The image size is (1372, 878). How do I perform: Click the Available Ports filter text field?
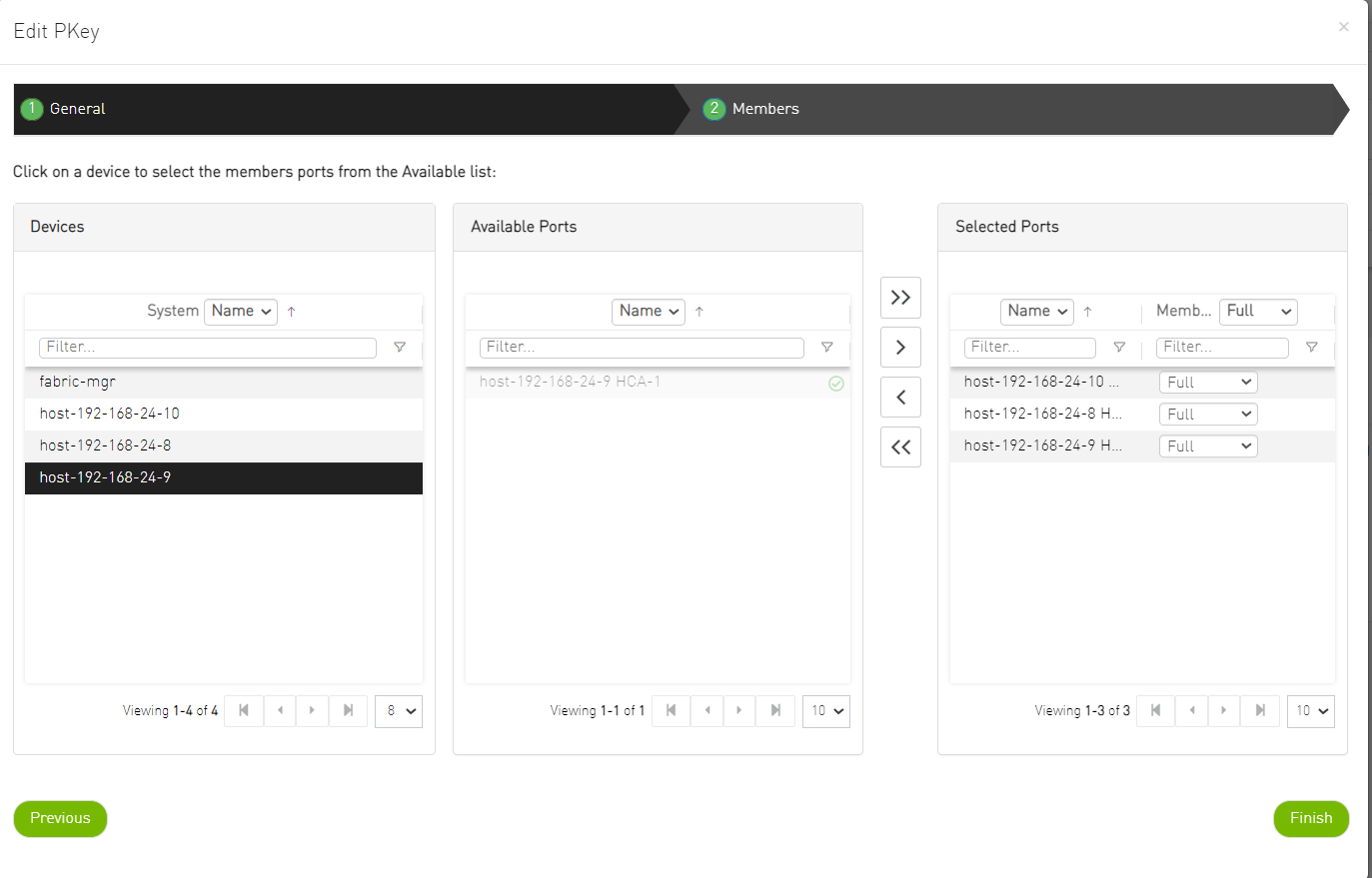(x=642, y=348)
